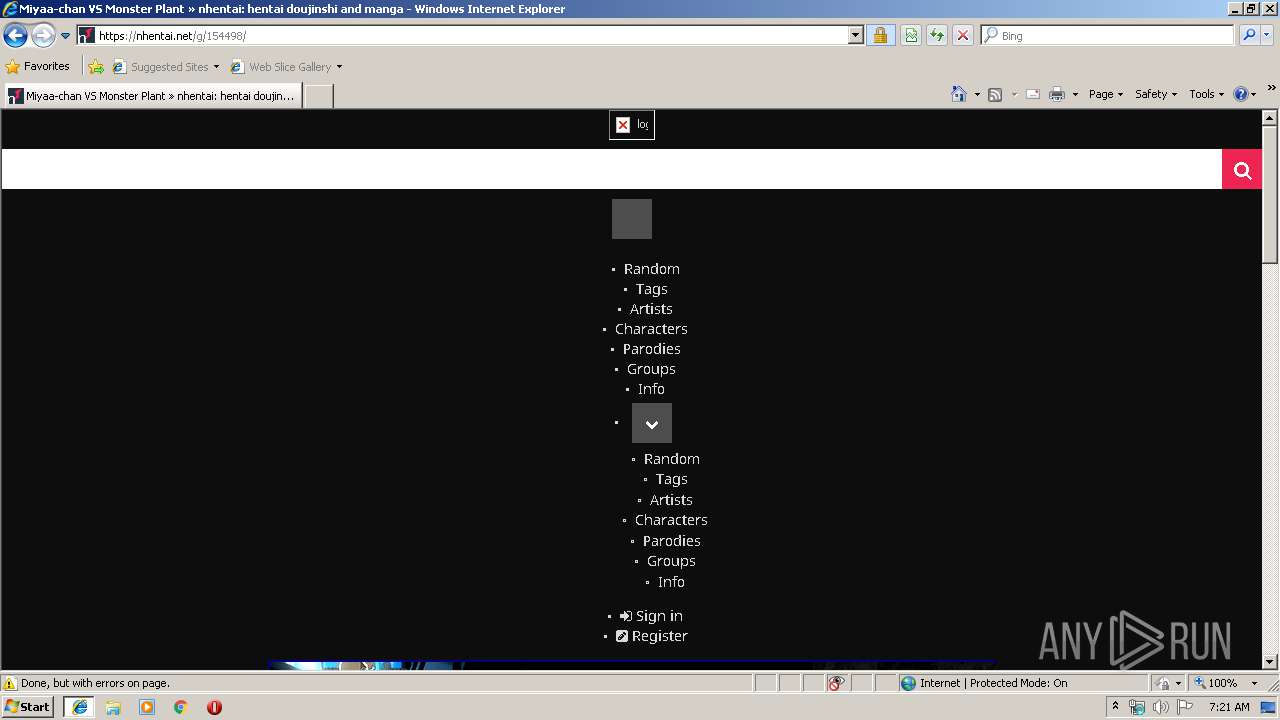
Task: Open Windows Explorer from taskbar
Action: pos(113,707)
